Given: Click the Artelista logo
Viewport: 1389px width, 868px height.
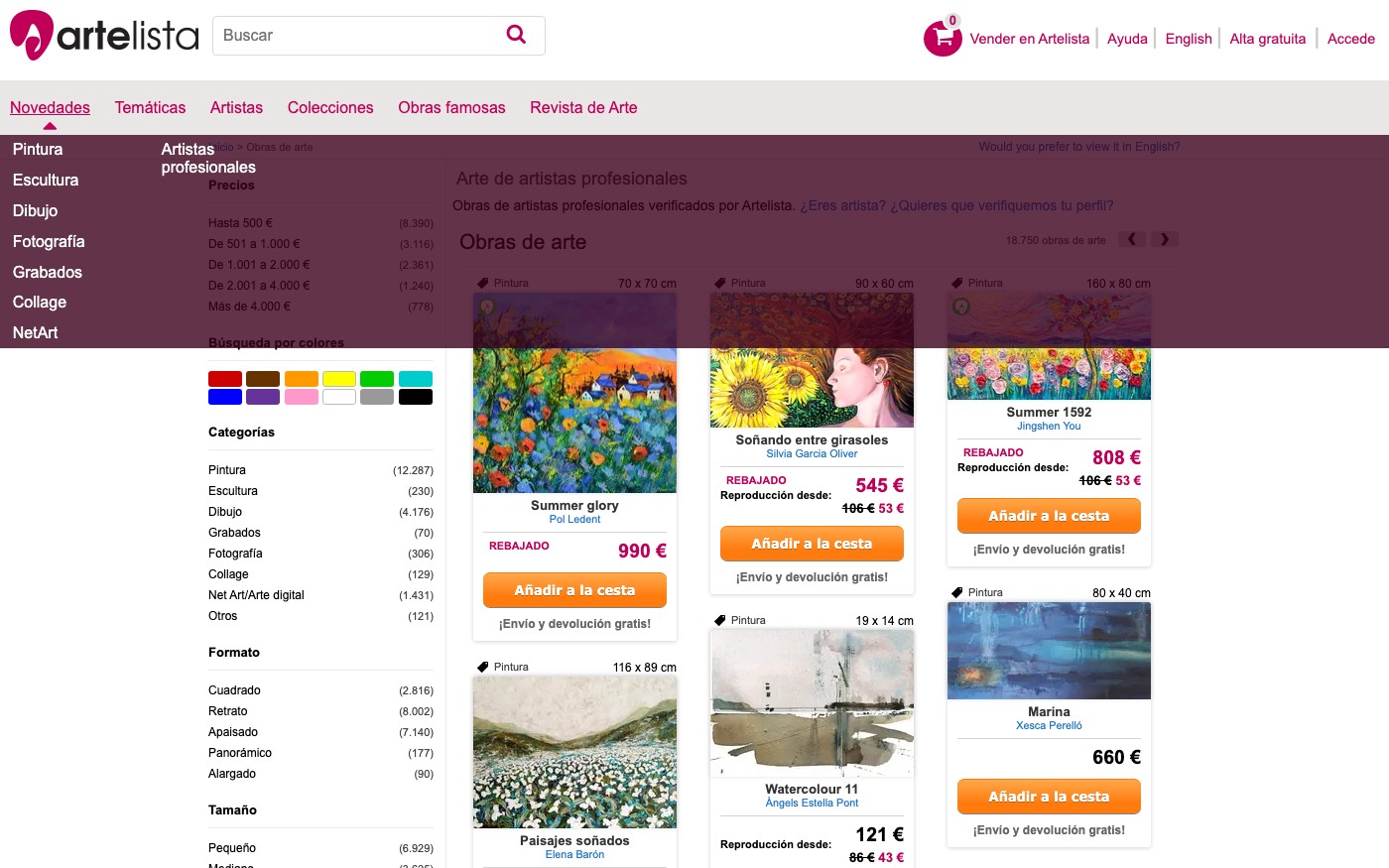Looking at the screenshot, I should tap(104, 36).
